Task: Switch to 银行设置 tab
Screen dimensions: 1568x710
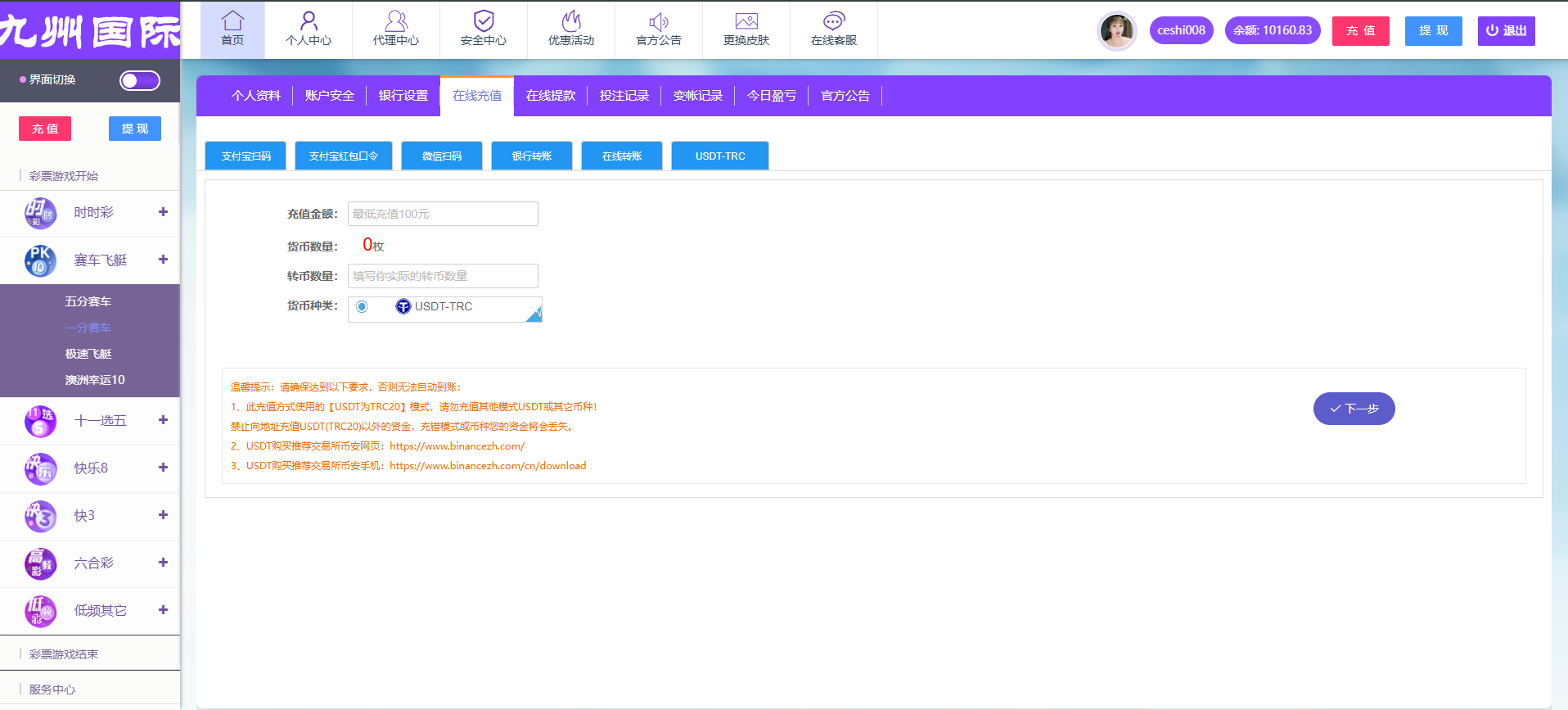Action: click(403, 96)
